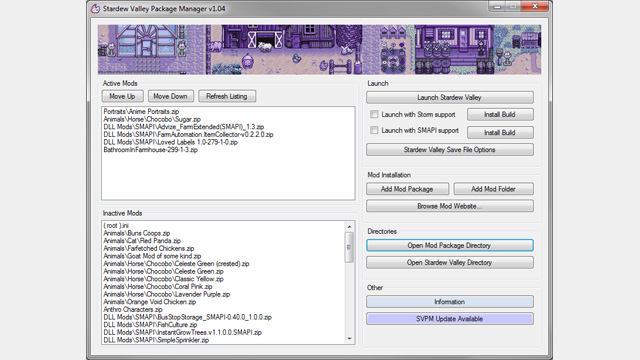Install Build for SMAPI support
Image resolution: width=640 pixels, height=360 pixels.
tap(500, 133)
